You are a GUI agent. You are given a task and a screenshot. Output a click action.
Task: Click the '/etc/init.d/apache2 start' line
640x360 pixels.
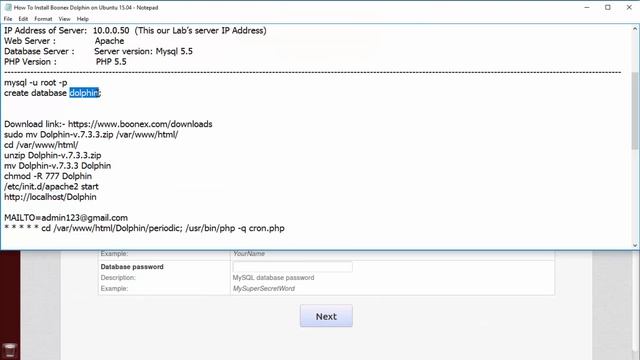tap(51, 187)
